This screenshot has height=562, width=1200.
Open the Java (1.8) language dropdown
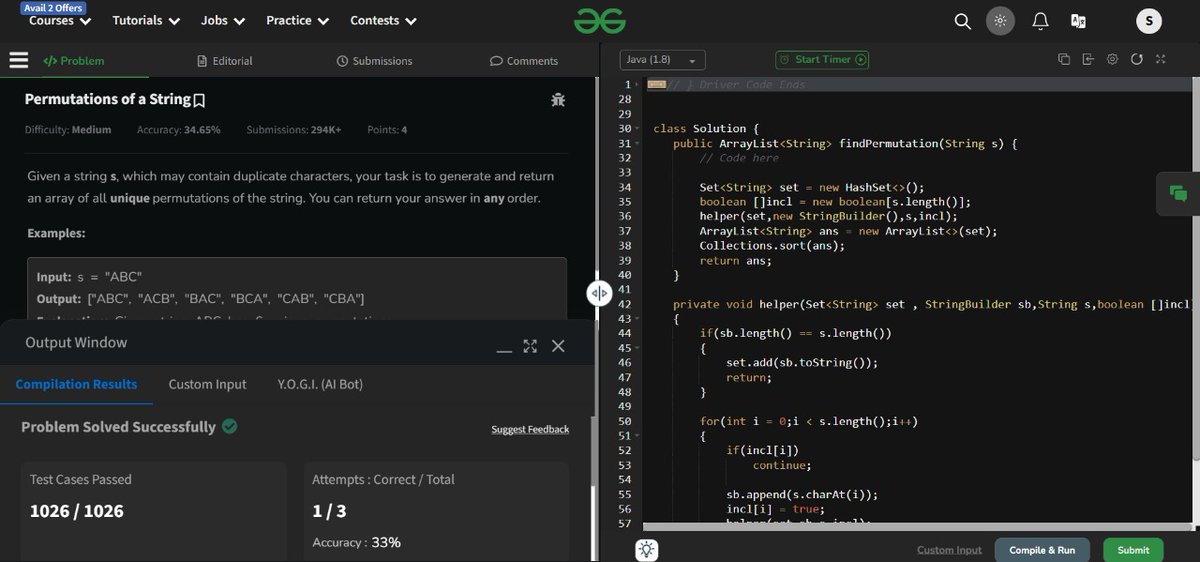pyautogui.click(x=663, y=60)
